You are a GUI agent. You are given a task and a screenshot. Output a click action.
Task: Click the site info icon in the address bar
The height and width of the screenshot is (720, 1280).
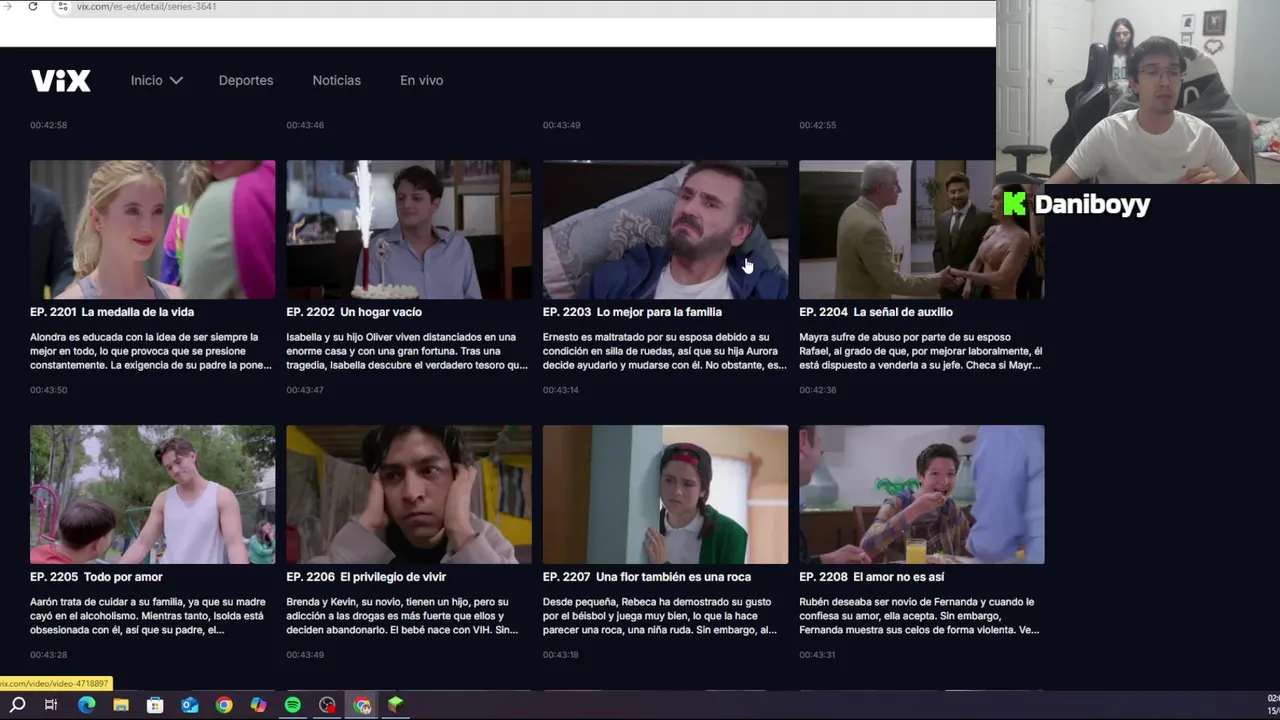tap(62, 6)
